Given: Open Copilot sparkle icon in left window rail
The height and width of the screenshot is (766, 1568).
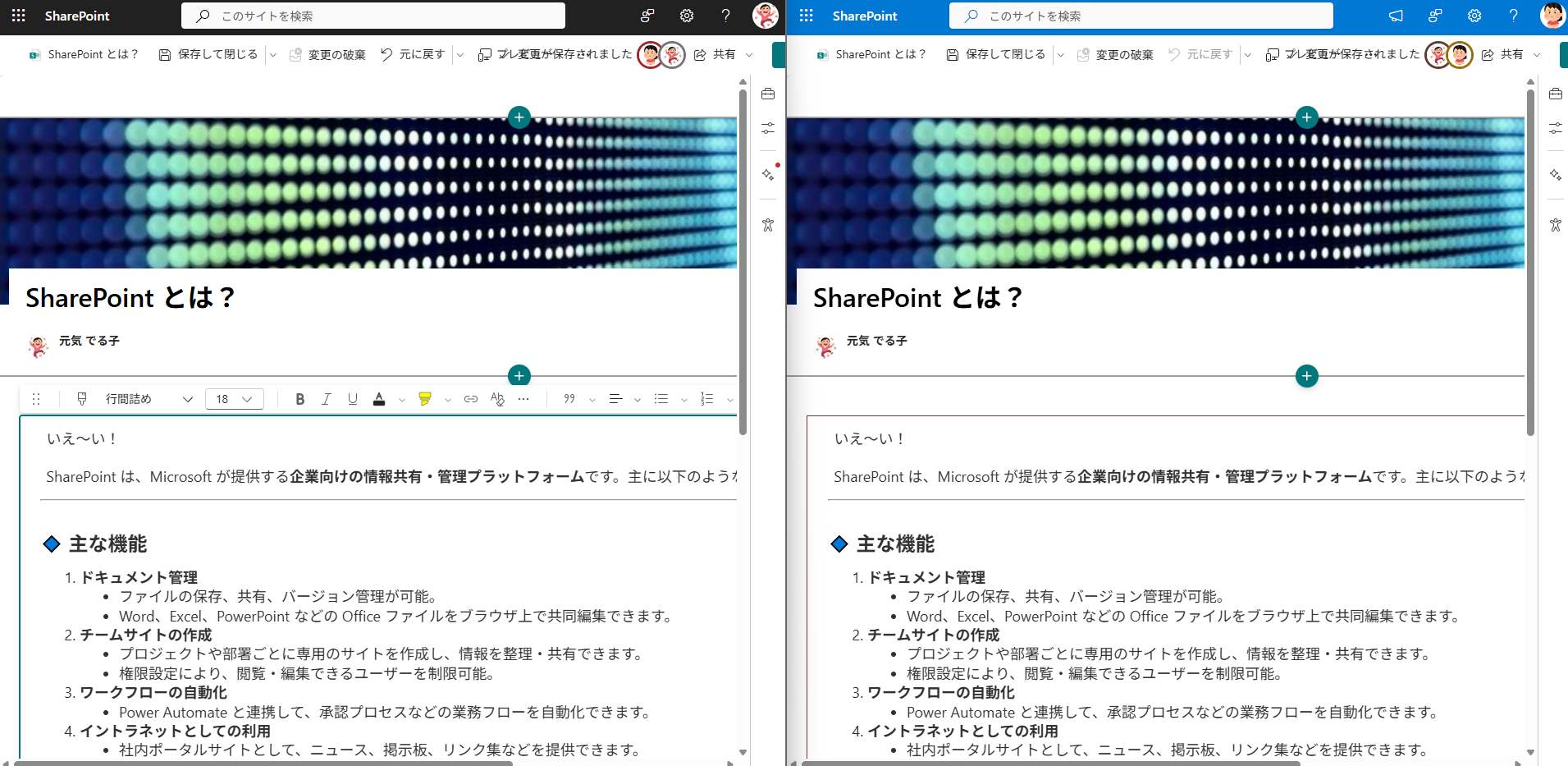Looking at the screenshot, I should tap(768, 174).
